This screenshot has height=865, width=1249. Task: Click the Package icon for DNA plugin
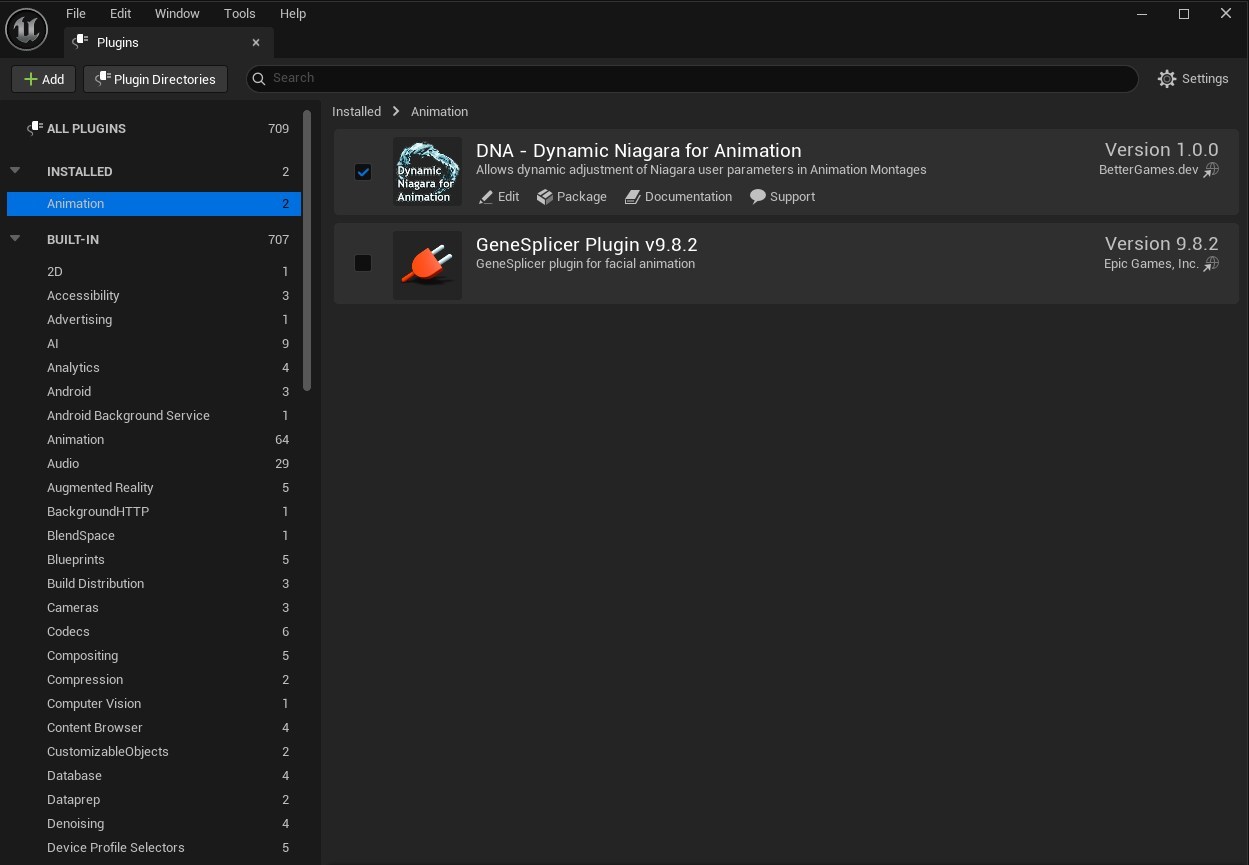545,196
